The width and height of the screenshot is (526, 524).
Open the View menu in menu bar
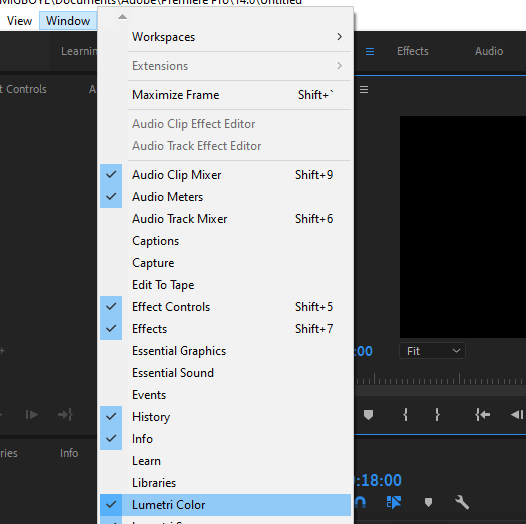point(19,21)
